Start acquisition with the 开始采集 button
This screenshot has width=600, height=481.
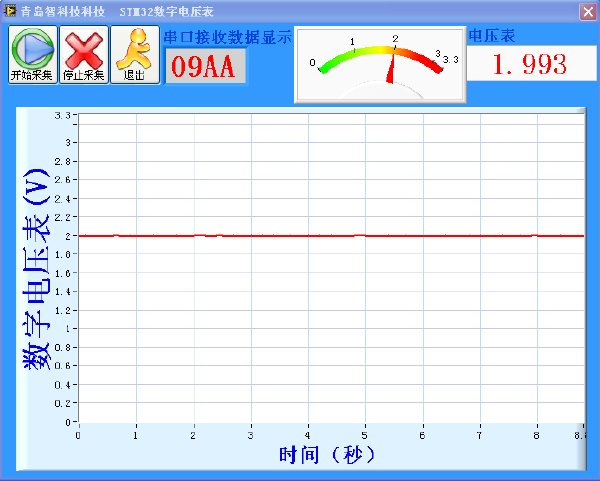coord(33,54)
